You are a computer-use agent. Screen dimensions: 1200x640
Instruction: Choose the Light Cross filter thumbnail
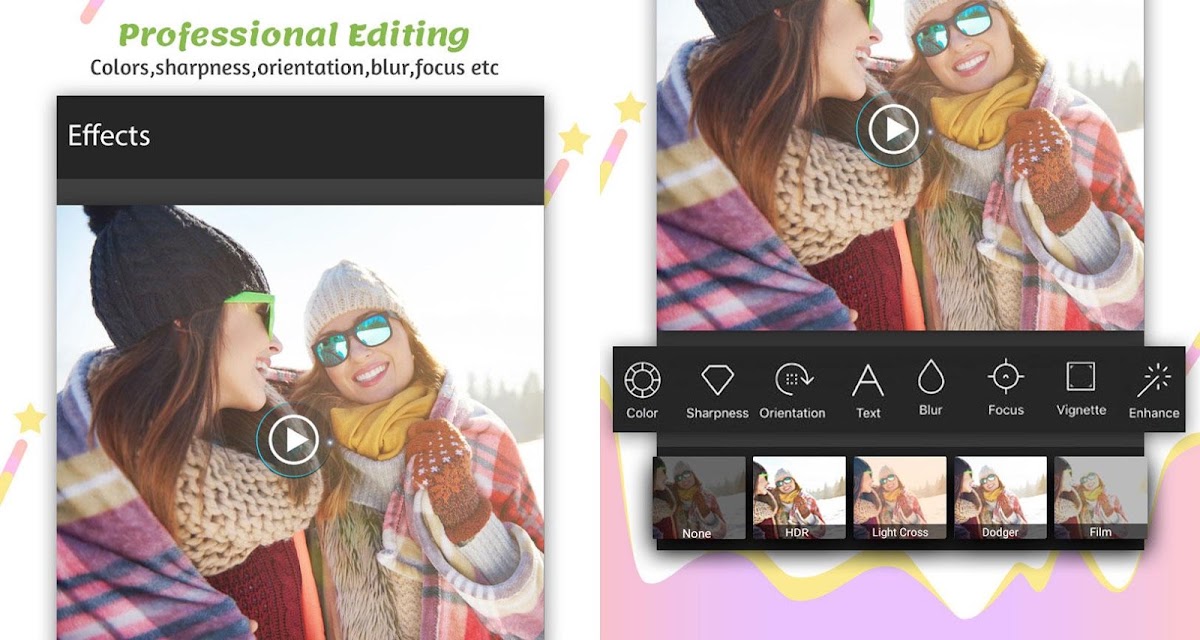click(x=900, y=498)
